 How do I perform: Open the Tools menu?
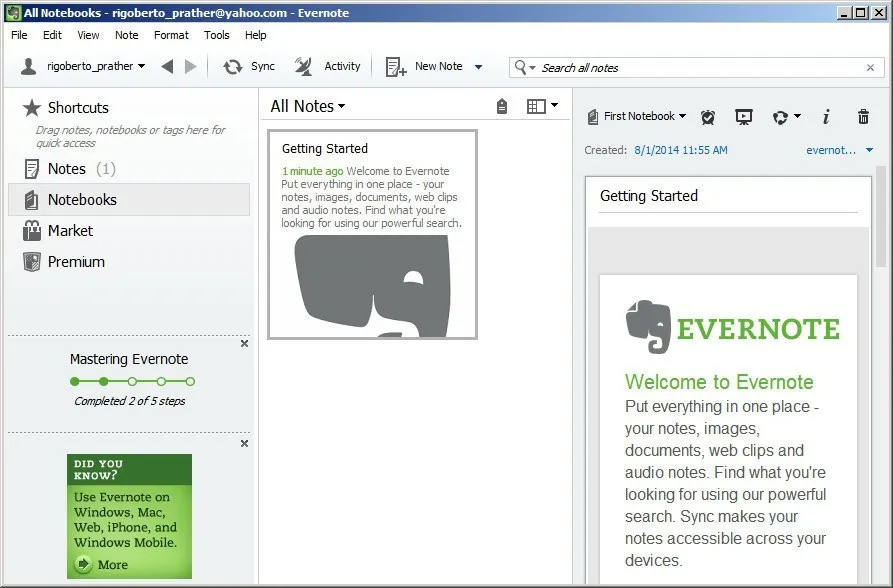click(x=216, y=35)
